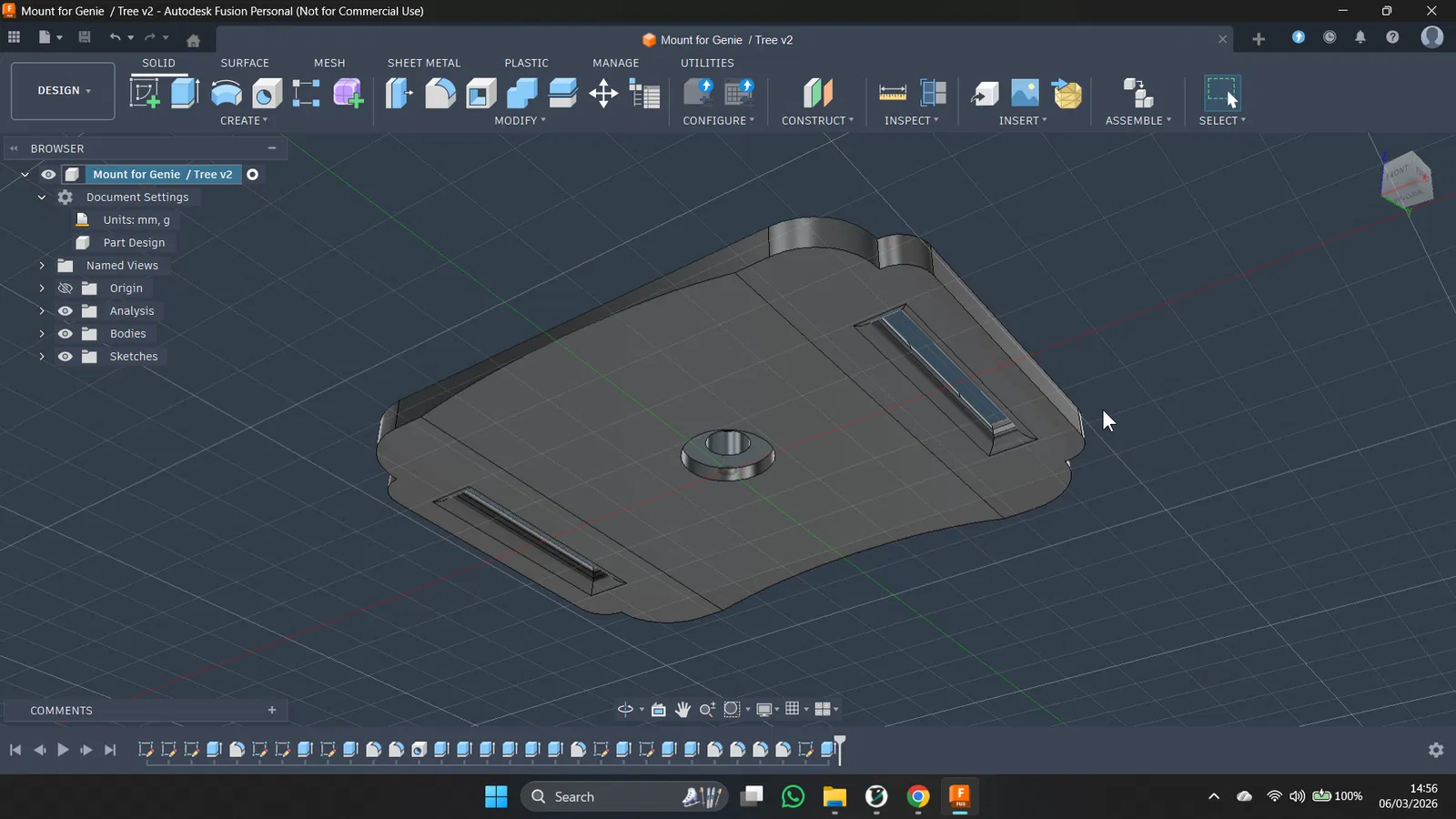Image resolution: width=1456 pixels, height=819 pixels.
Task: Expand the Named Views folder
Action: click(x=42, y=266)
